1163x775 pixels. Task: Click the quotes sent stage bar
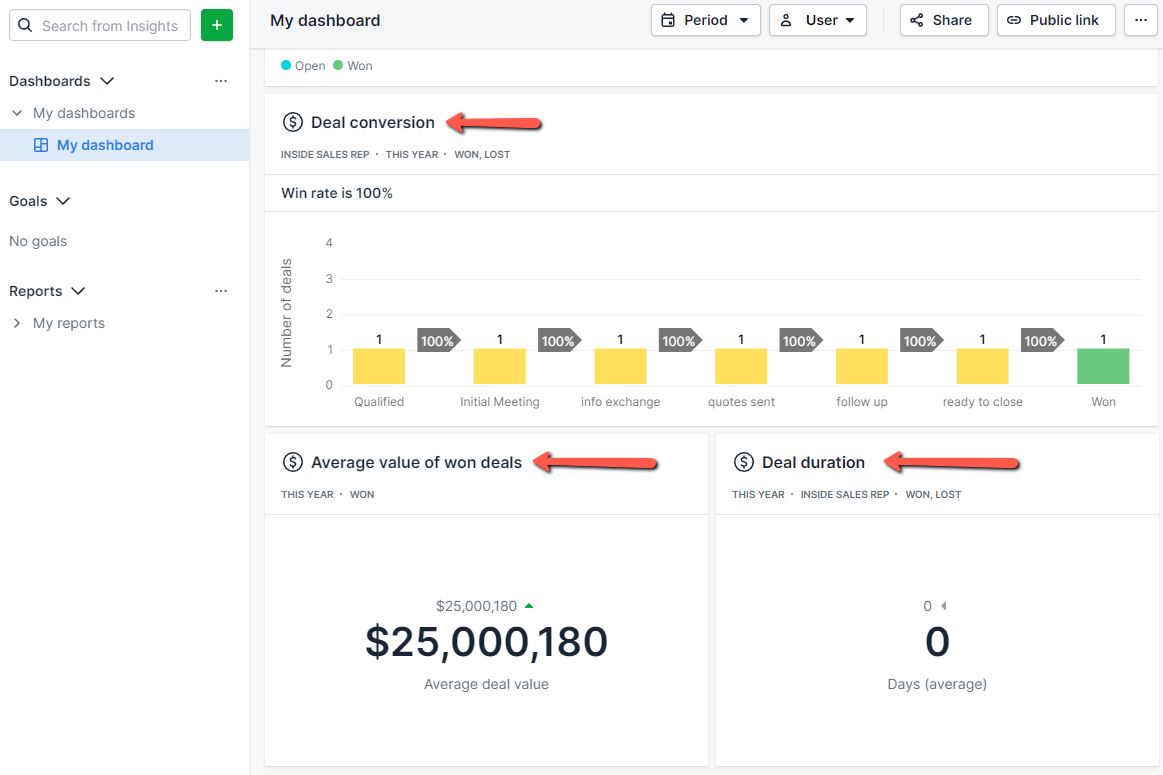tap(741, 366)
